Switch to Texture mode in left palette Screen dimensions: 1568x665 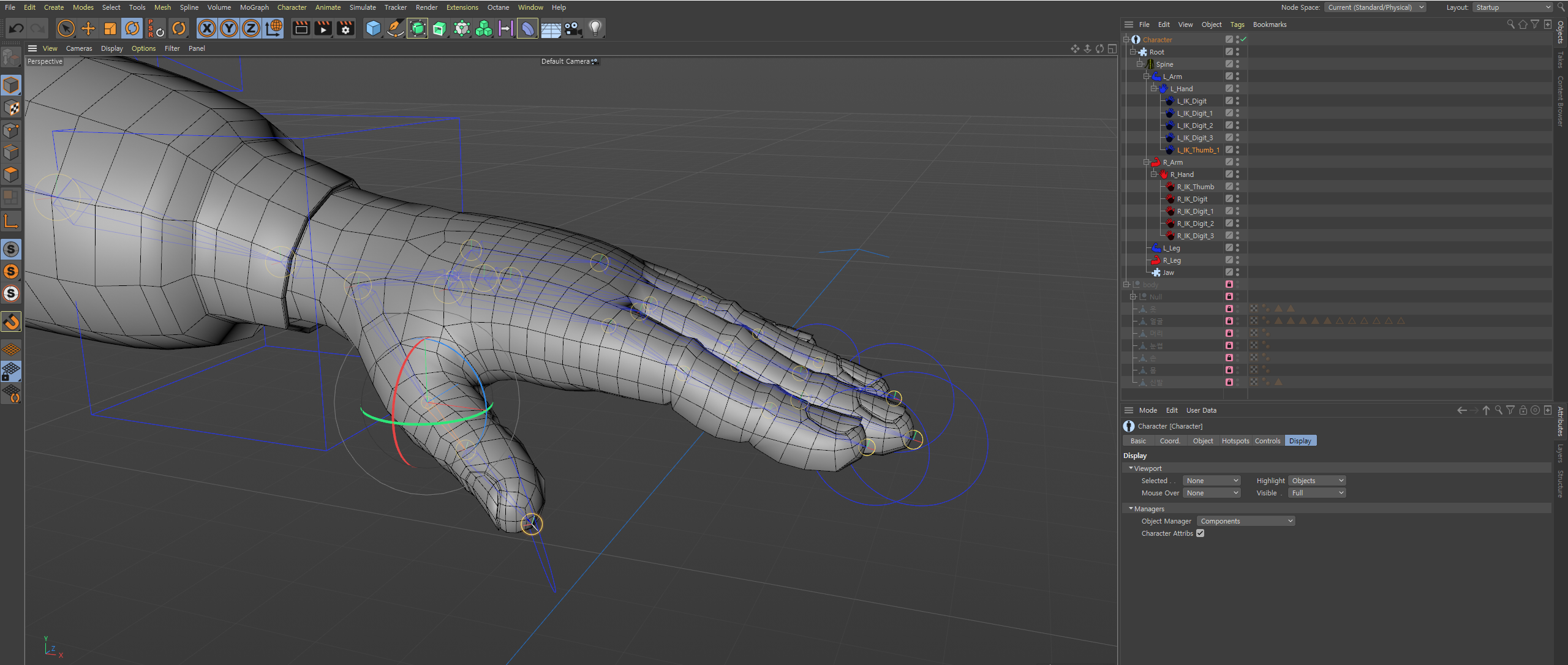pyautogui.click(x=11, y=108)
